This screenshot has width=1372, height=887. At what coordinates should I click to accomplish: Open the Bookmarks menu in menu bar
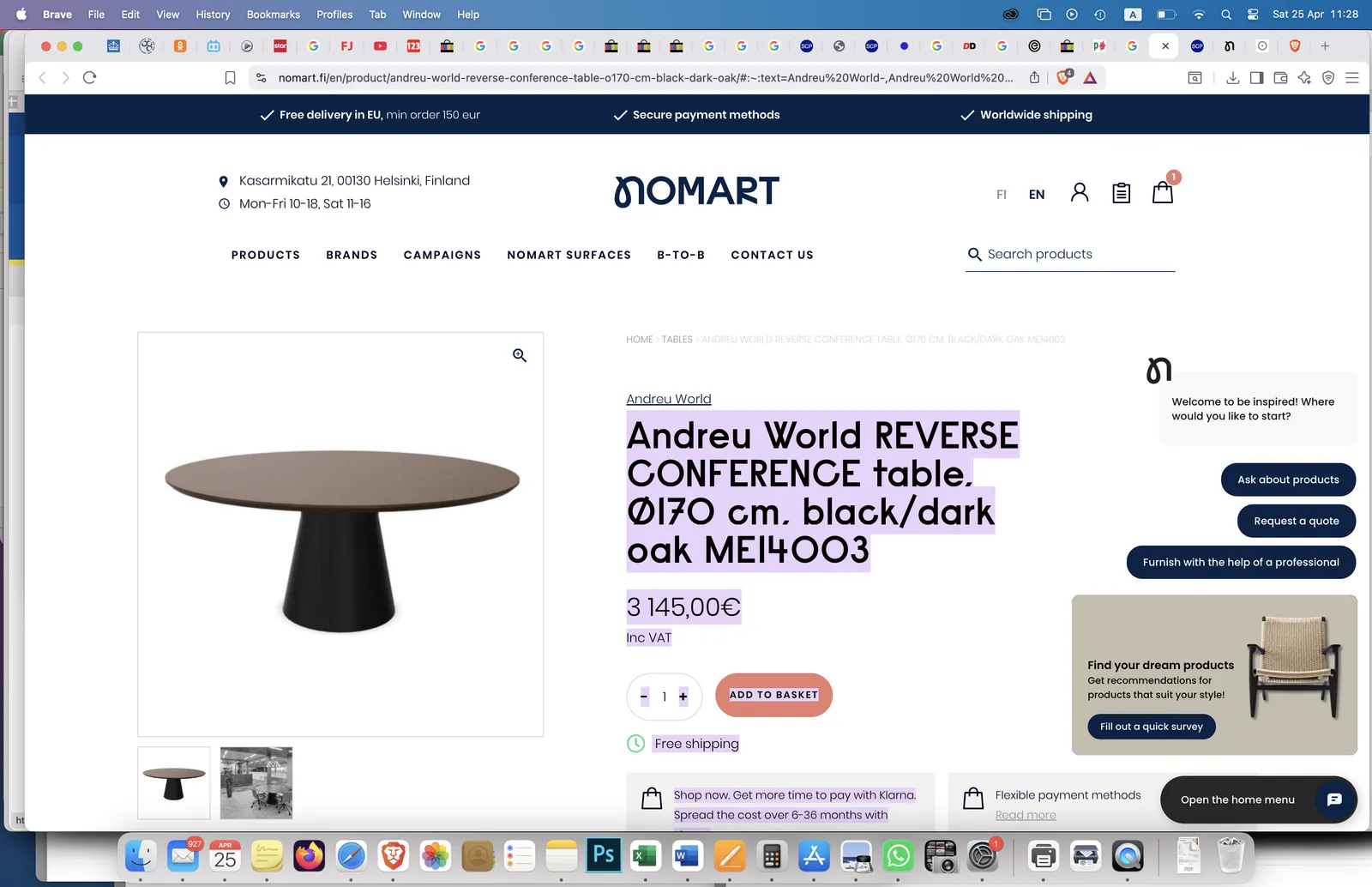[274, 15]
